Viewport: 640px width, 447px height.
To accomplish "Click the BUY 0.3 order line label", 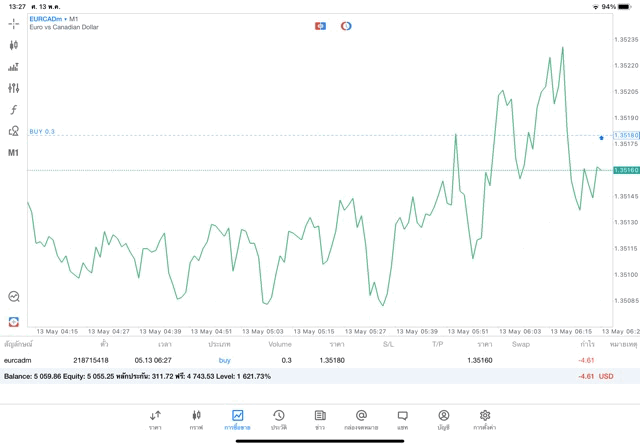I will [42, 131].
